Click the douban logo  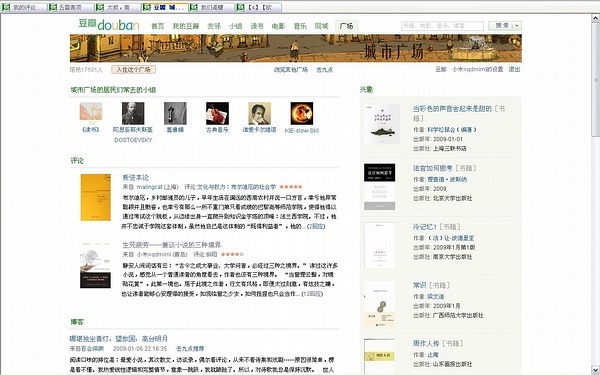click(109, 25)
